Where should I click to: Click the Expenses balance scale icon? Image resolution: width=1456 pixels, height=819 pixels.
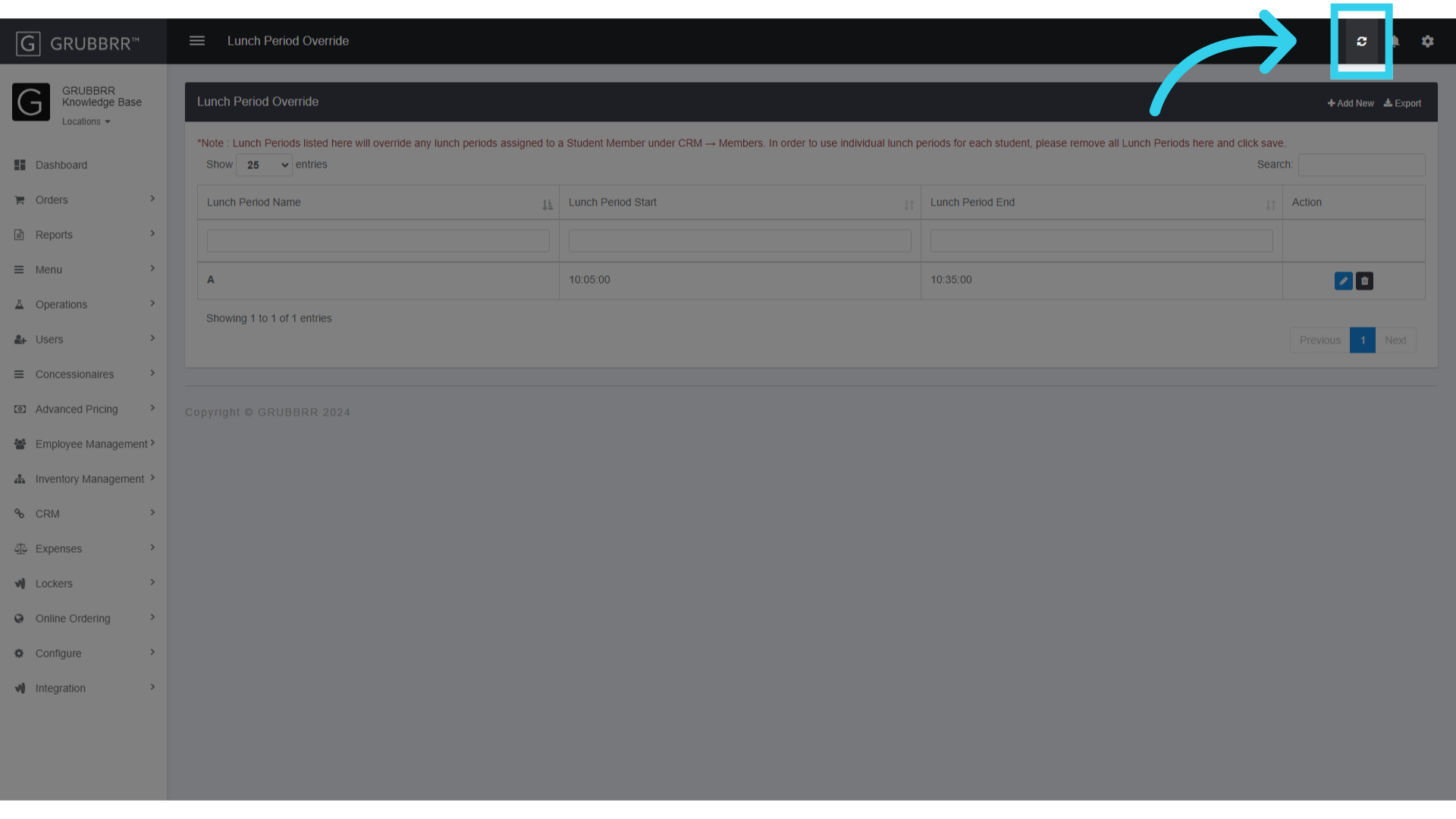click(20, 548)
